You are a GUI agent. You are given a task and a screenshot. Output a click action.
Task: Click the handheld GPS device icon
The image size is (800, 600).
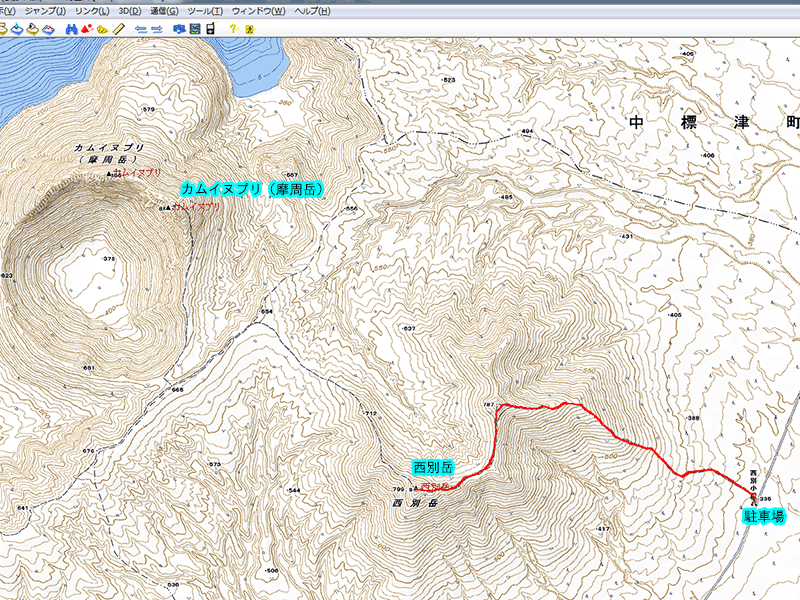(210, 30)
